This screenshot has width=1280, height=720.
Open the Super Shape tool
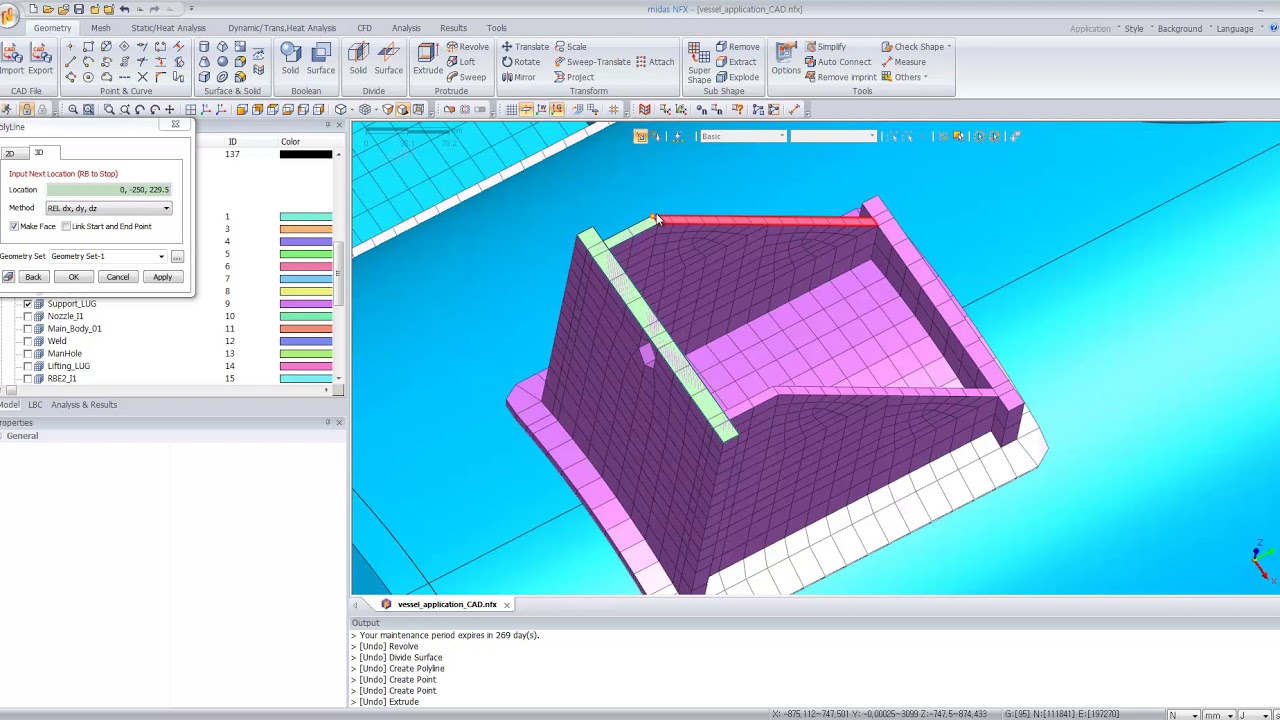tap(699, 62)
